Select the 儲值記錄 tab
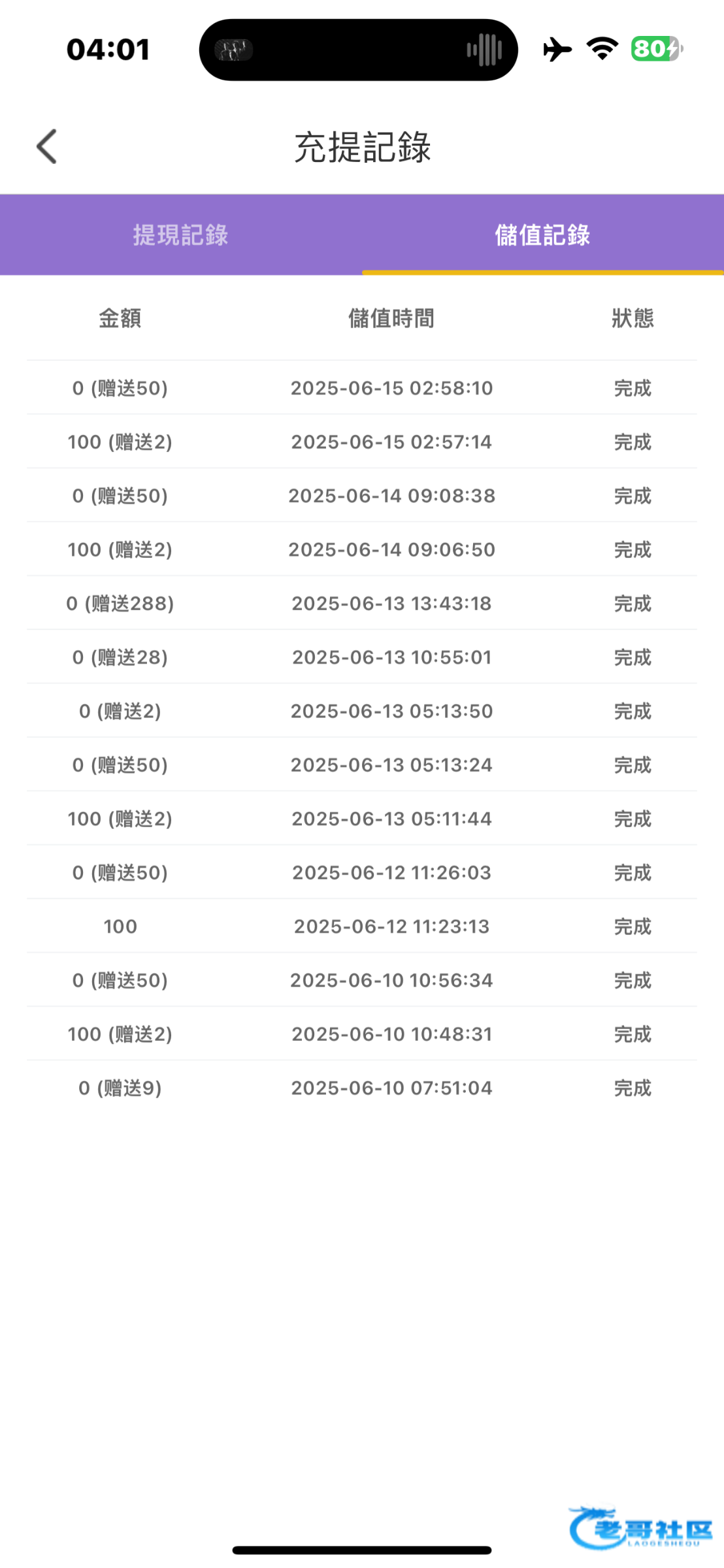This screenshot has width=724, height=1568. [542, 235]
